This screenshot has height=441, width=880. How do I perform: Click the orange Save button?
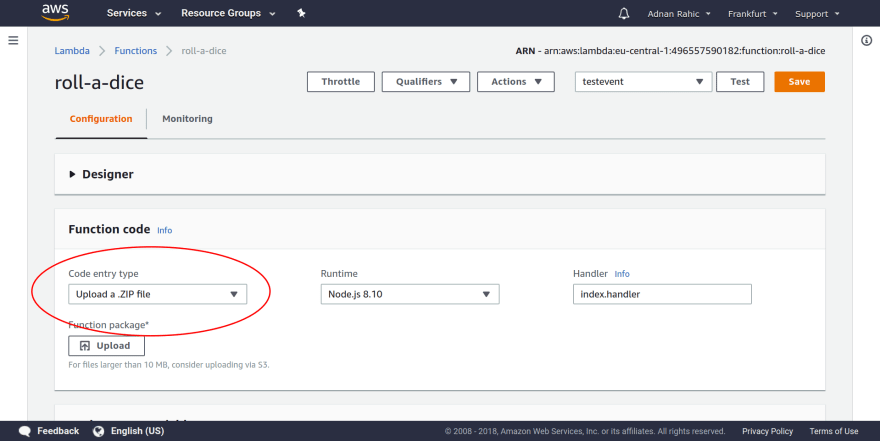pos(799,81)
